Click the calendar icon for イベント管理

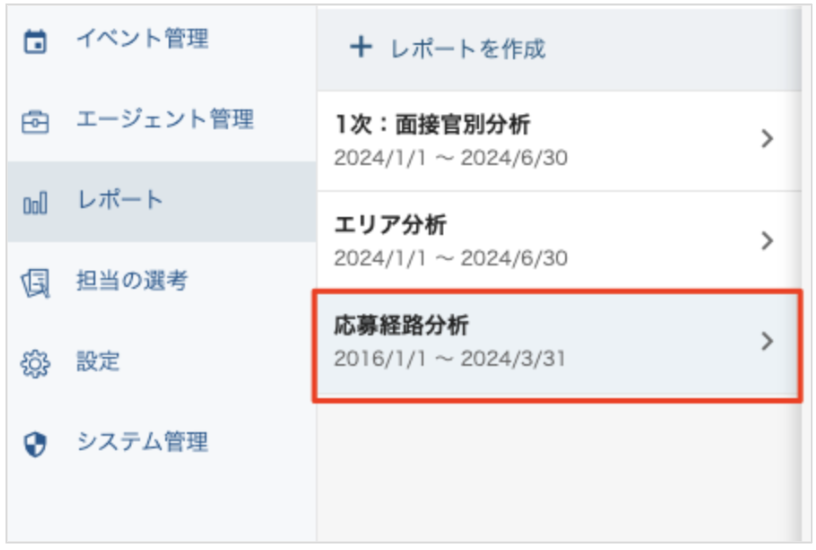[35, 43]
